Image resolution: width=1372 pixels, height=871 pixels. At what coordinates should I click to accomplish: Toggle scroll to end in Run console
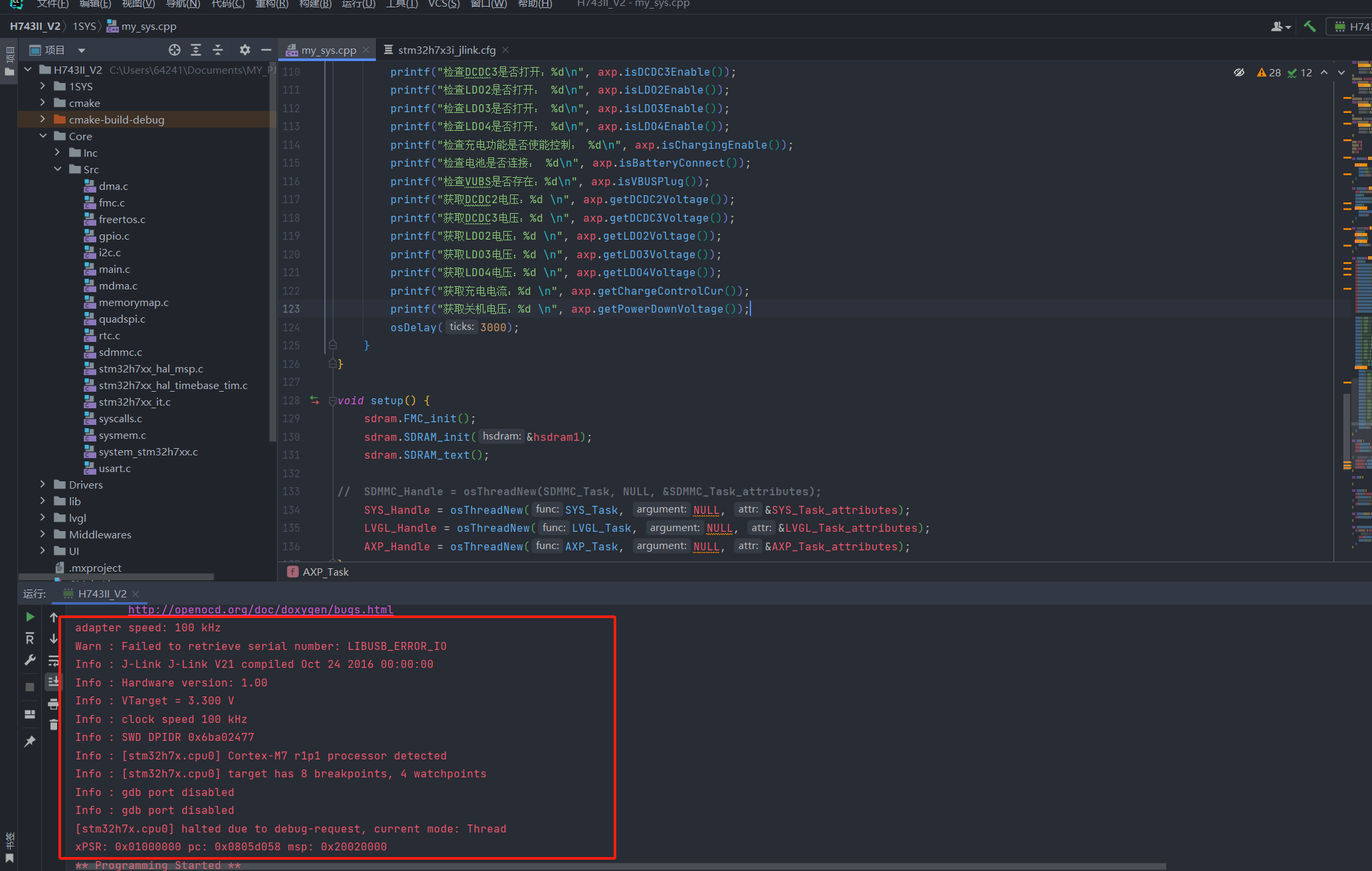(x=54, y=681)
